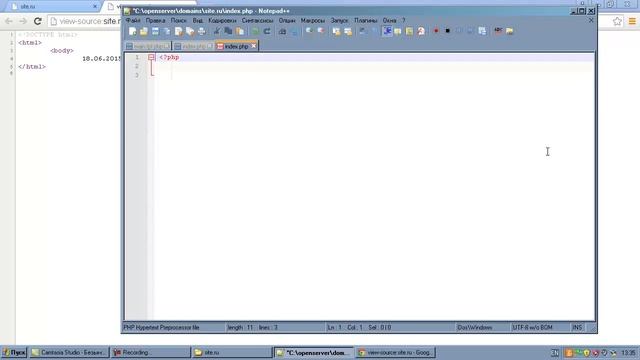The height and width of the screenshot is (360, 640).
Task: Open the Запуск menu
Action: point(339,20)
